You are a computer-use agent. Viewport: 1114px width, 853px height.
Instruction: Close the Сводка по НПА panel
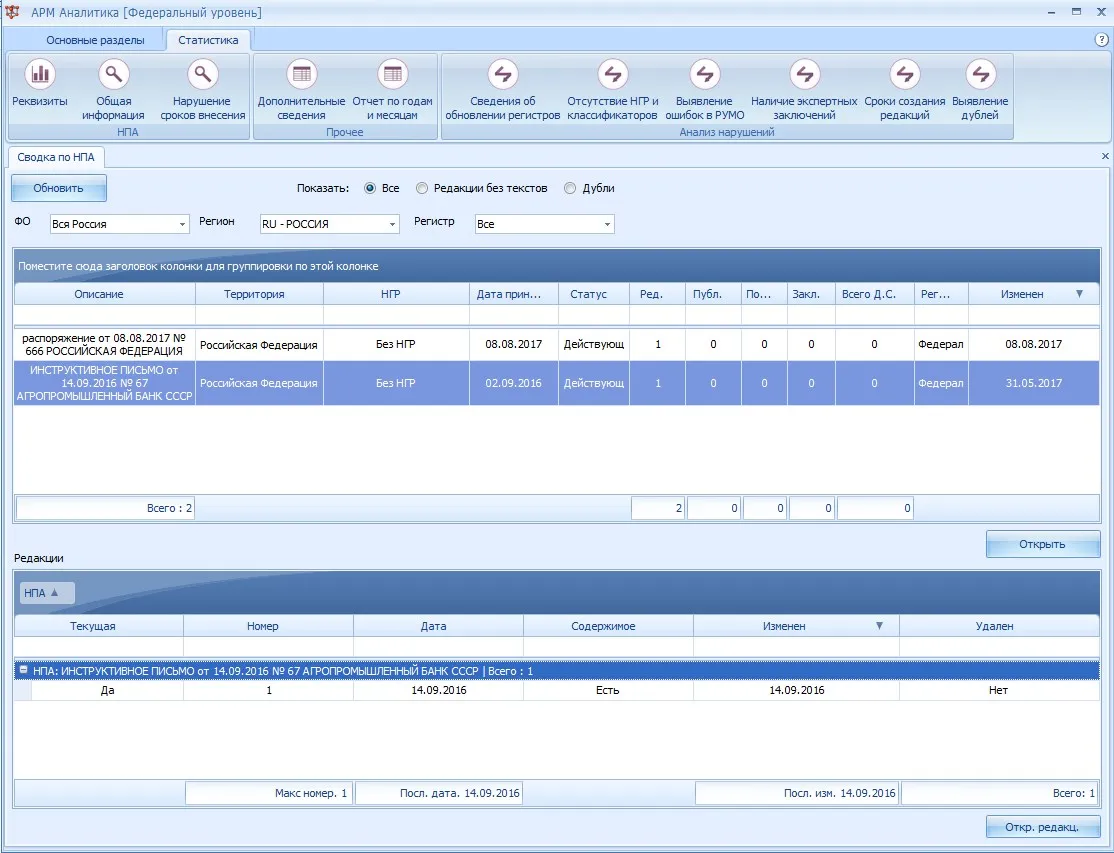(1105, 156)
